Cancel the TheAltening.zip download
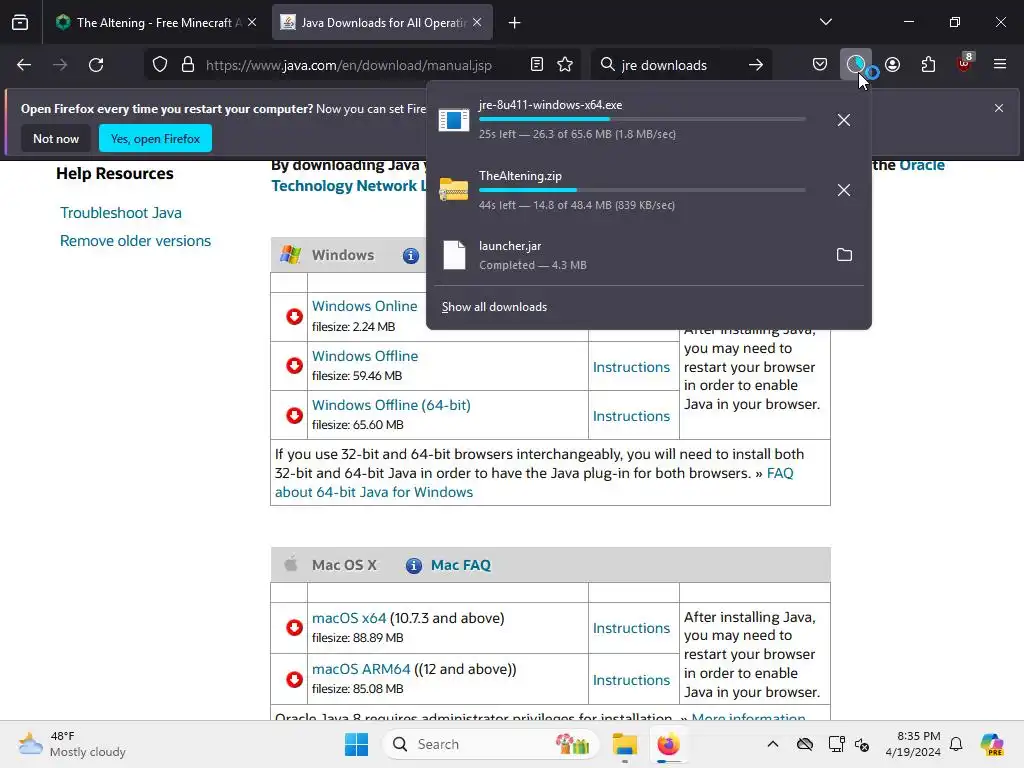The height and width of the screenshot is (768, 1024). (x=844, y=190)
